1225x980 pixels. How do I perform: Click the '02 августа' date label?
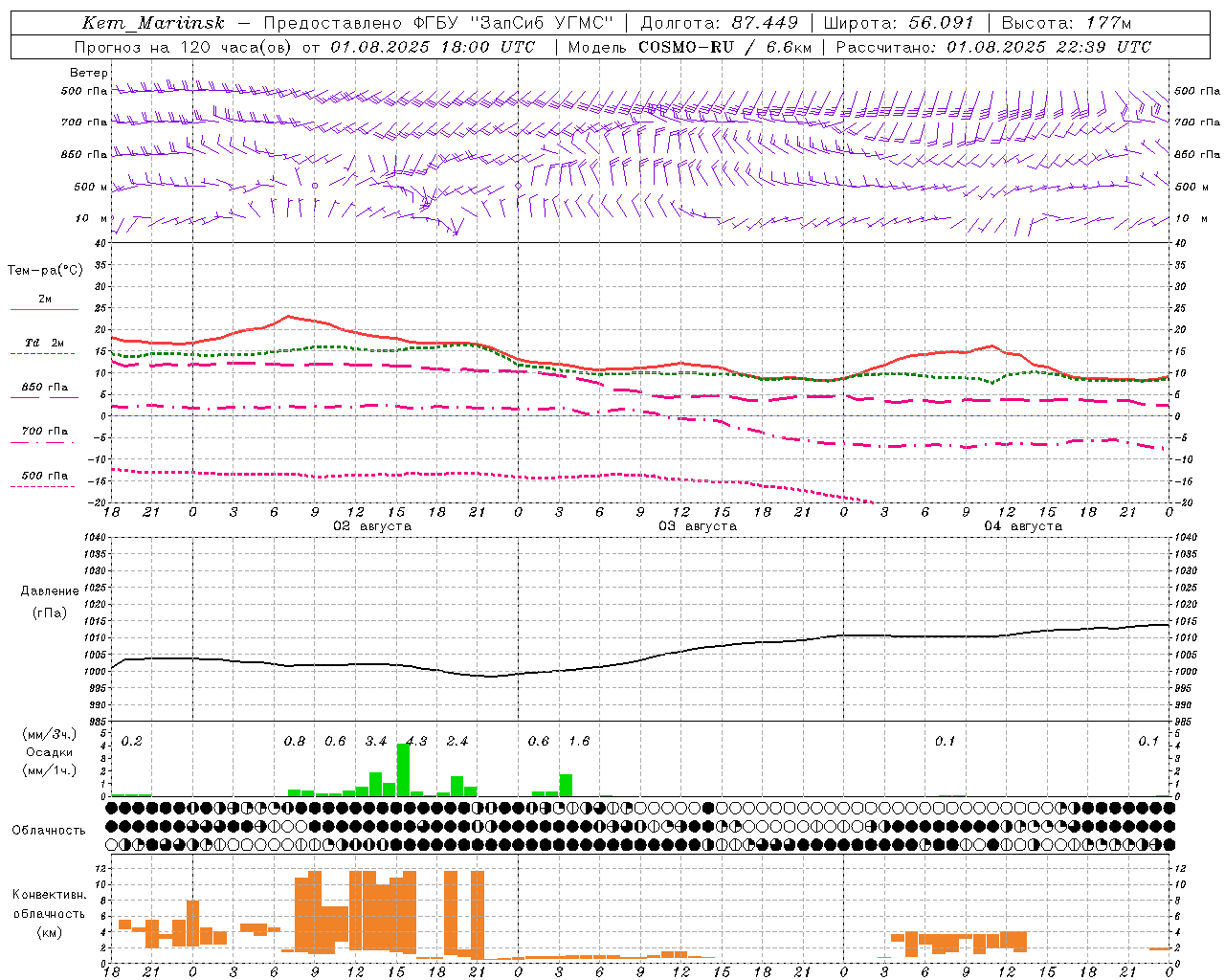(371, 526)
